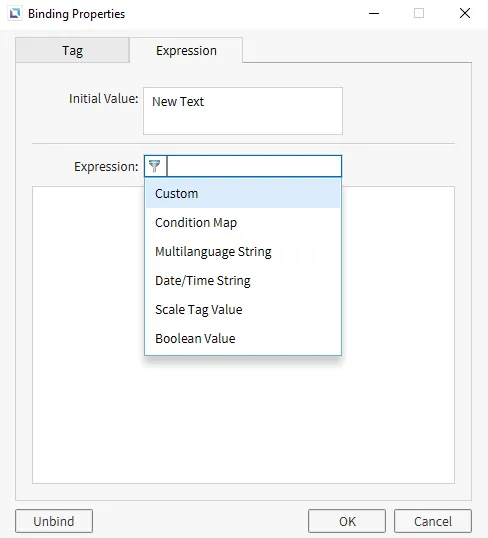Click the Binding Properties app icon in title bar
The image size is (488, 538).
[x=15, y=14]
